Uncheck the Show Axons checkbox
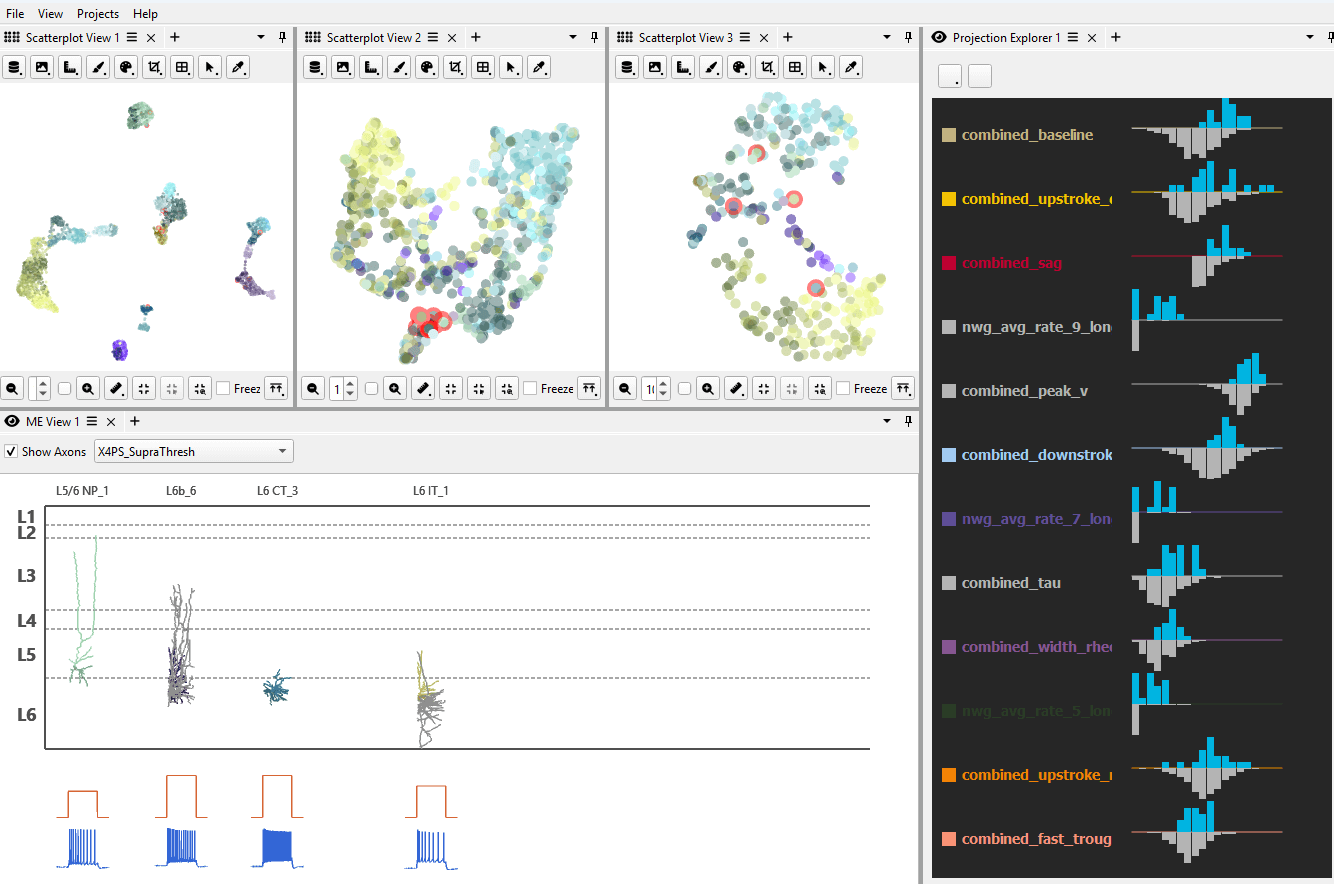Viewport: 1334px width, 884px height. [12, 451]
